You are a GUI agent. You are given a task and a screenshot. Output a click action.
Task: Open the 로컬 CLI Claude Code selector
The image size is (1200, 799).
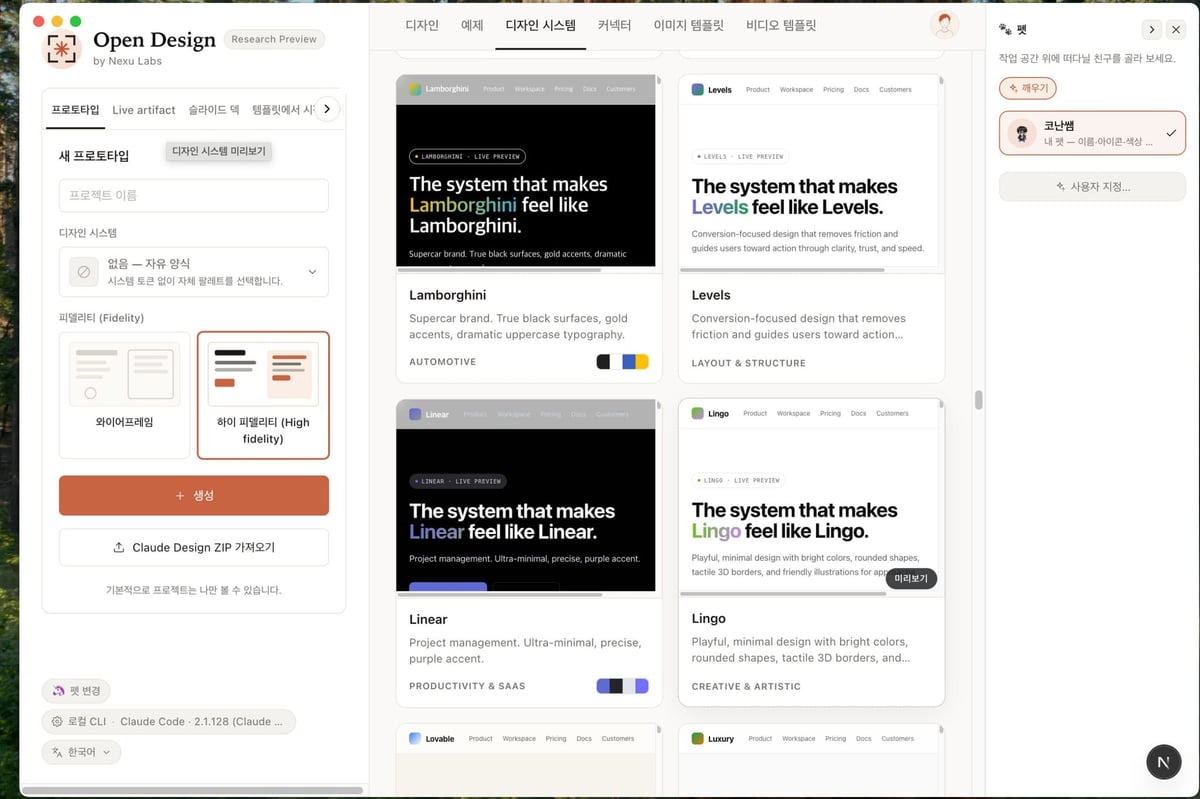168,721
